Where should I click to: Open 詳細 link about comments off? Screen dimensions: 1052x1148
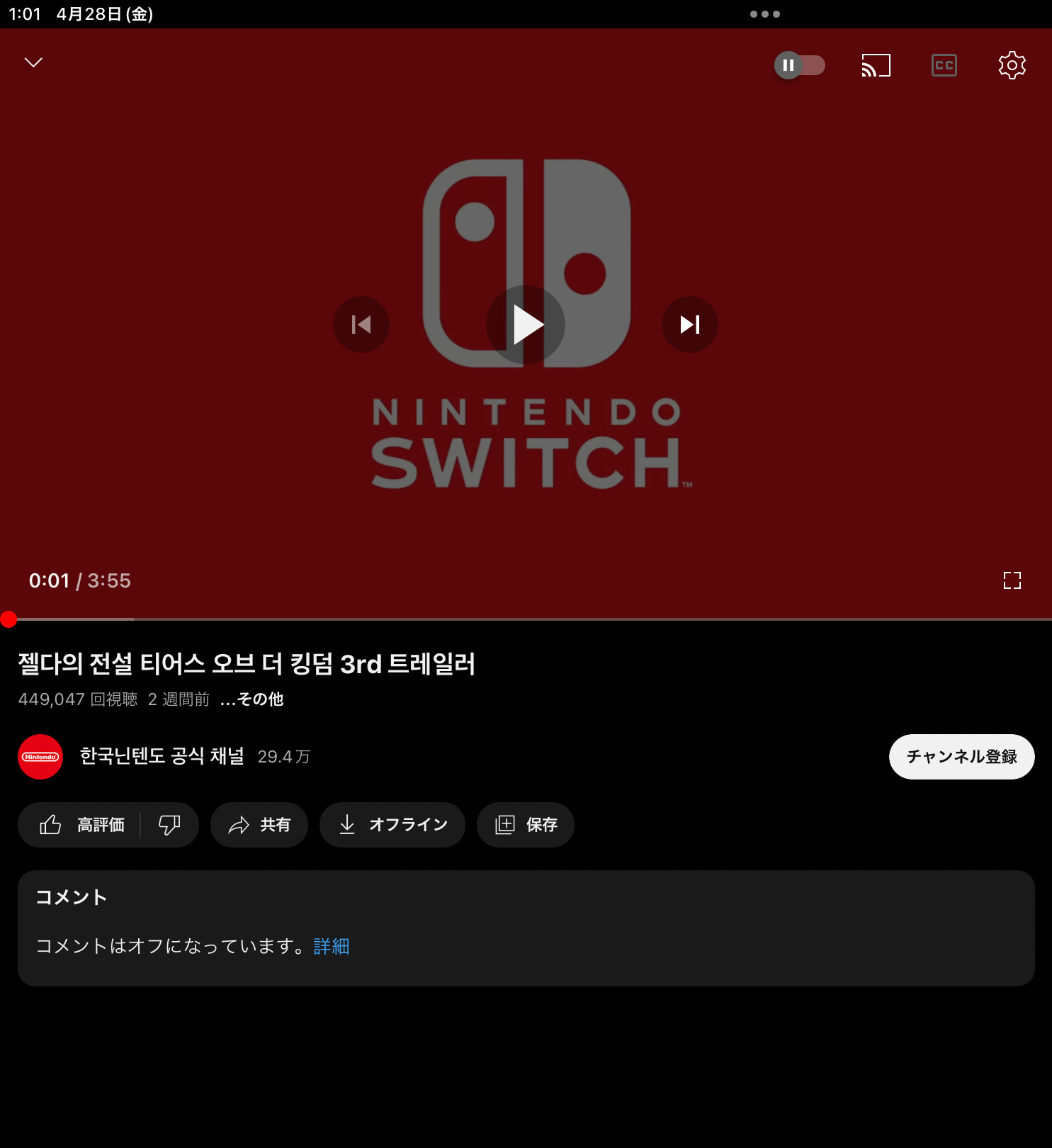tap(332, 946)
